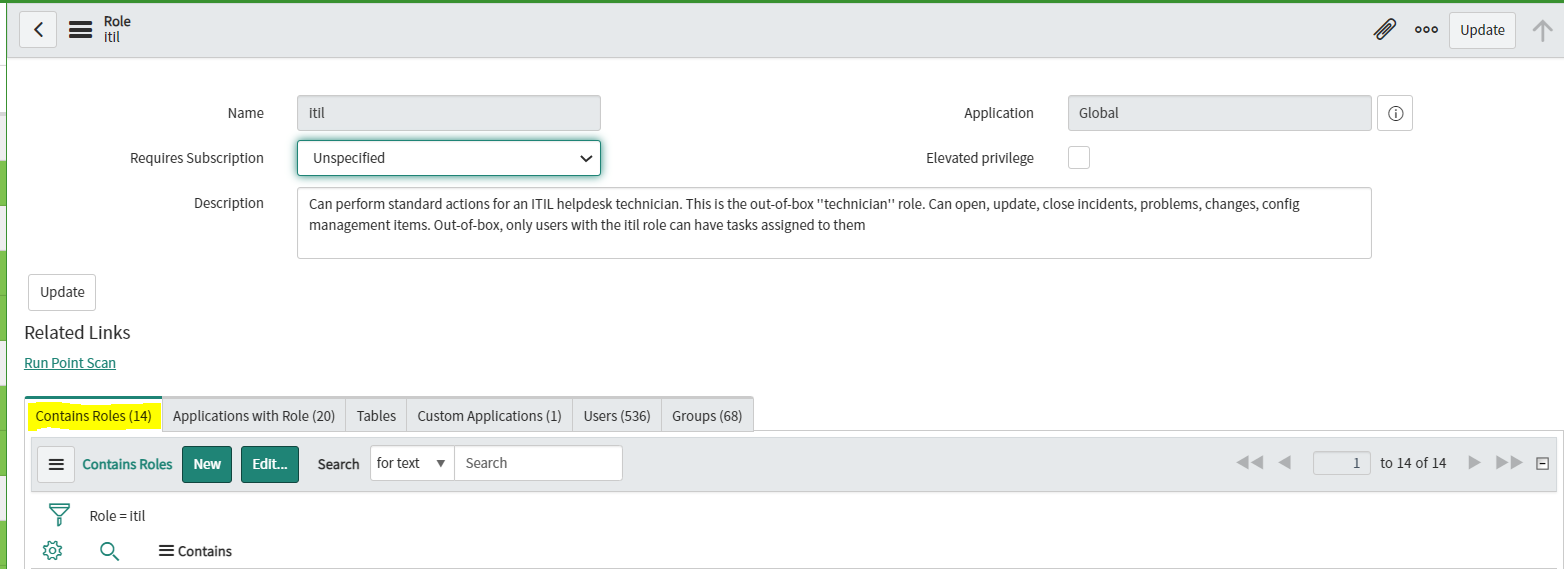
Task: Open the Role form context menu icon
Action: (81, 30)
